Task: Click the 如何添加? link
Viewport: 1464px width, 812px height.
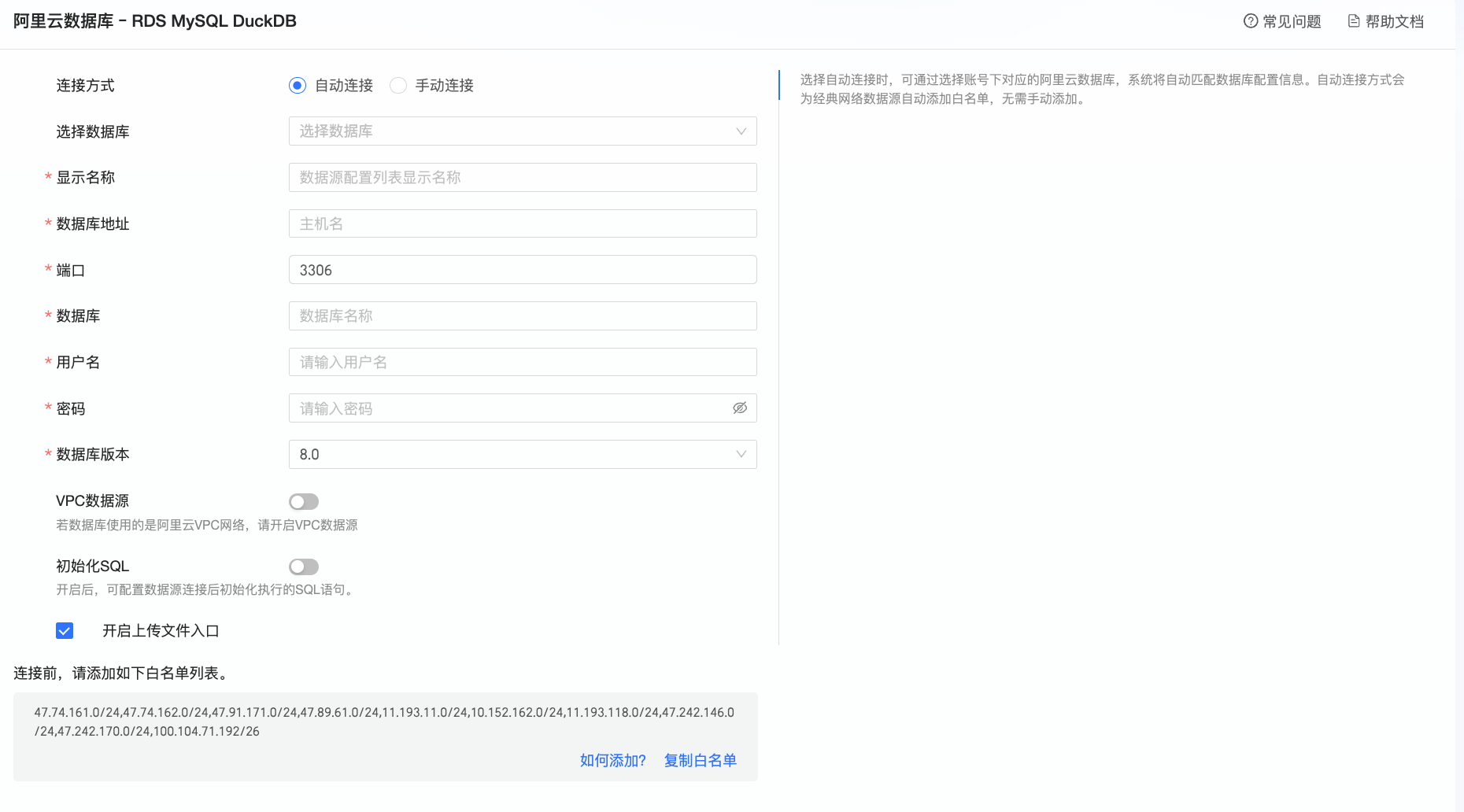Action: [x=612, y=760]
